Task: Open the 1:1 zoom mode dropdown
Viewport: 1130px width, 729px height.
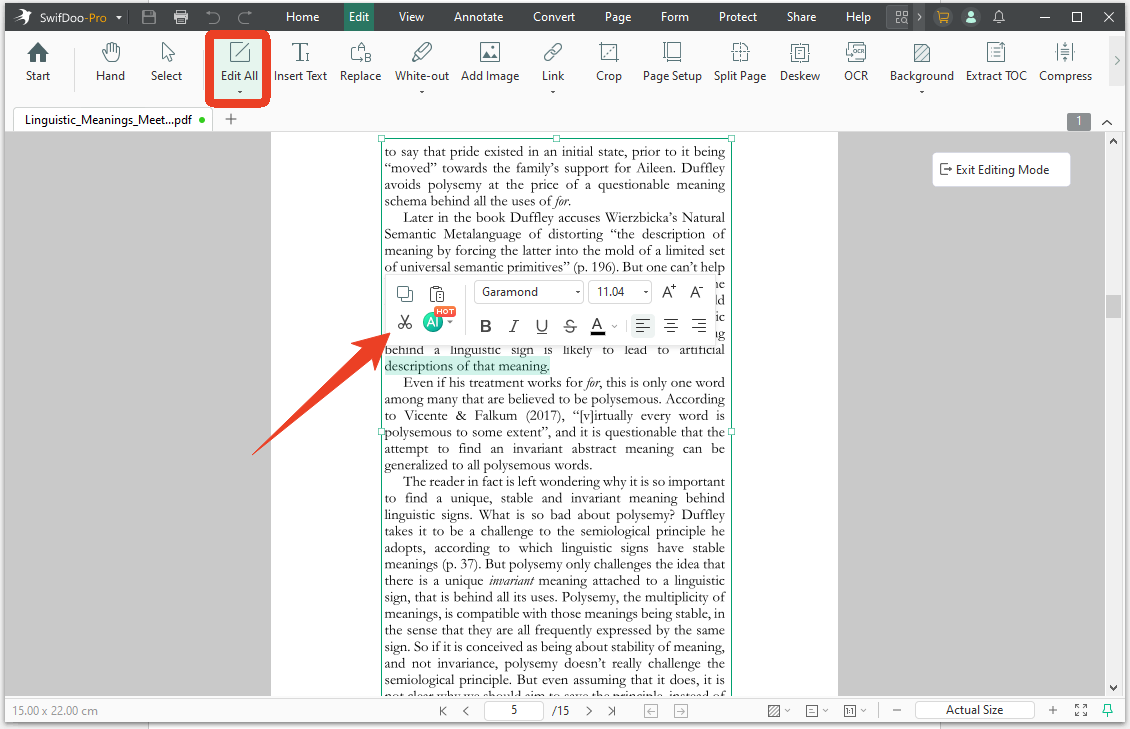Action: (855, 711)
